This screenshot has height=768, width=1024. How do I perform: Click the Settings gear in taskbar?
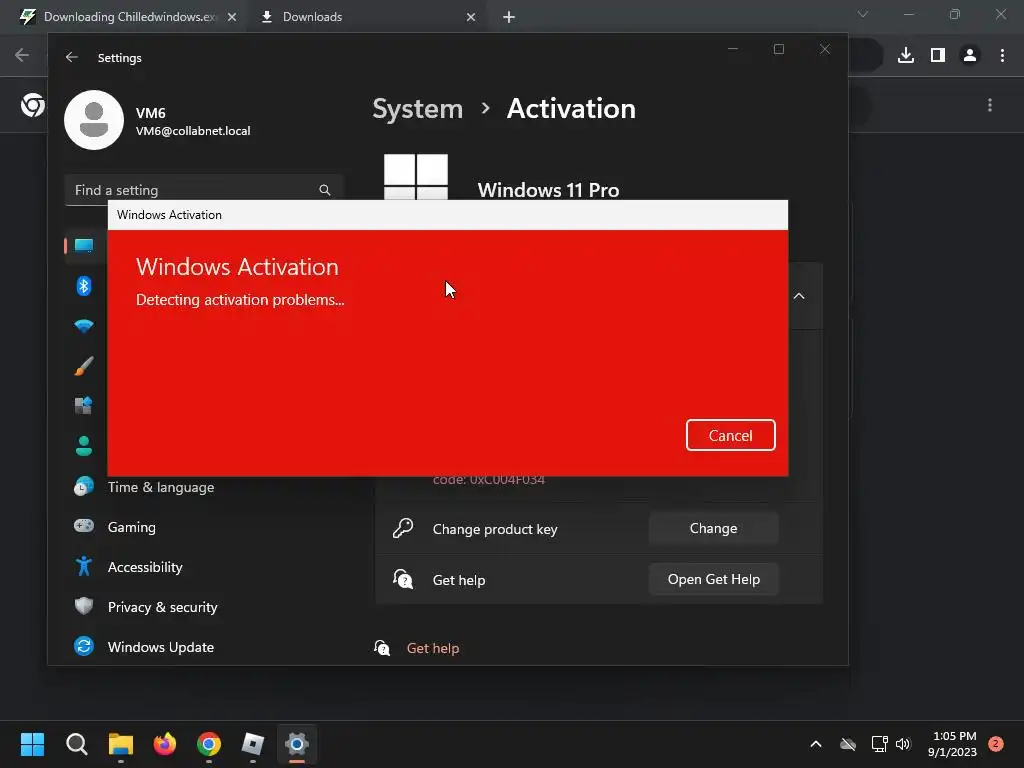[296, 744]
